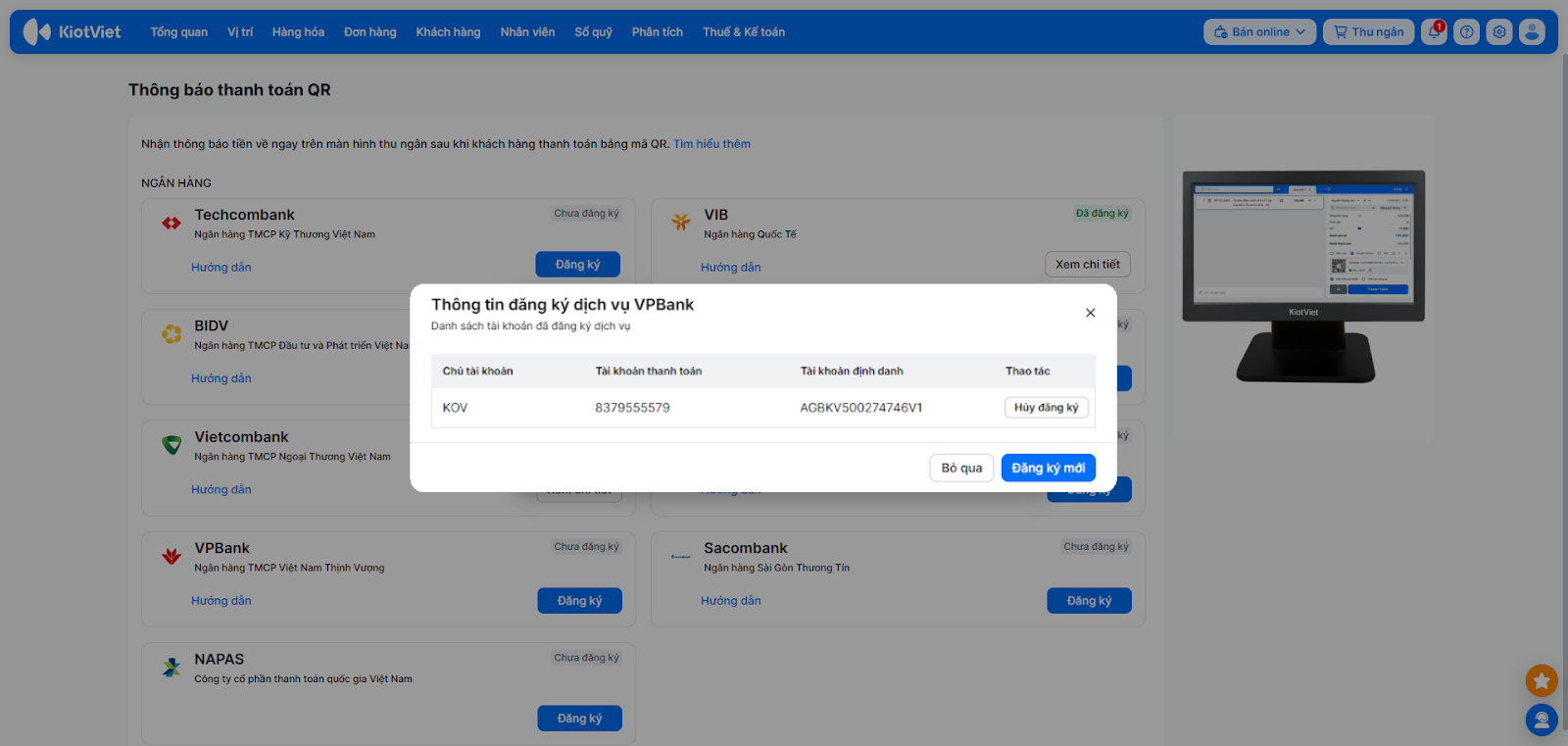Open Hướng dẫn for Techcombank
Viewport: 1568px width, 746px height.
[221, 268]
